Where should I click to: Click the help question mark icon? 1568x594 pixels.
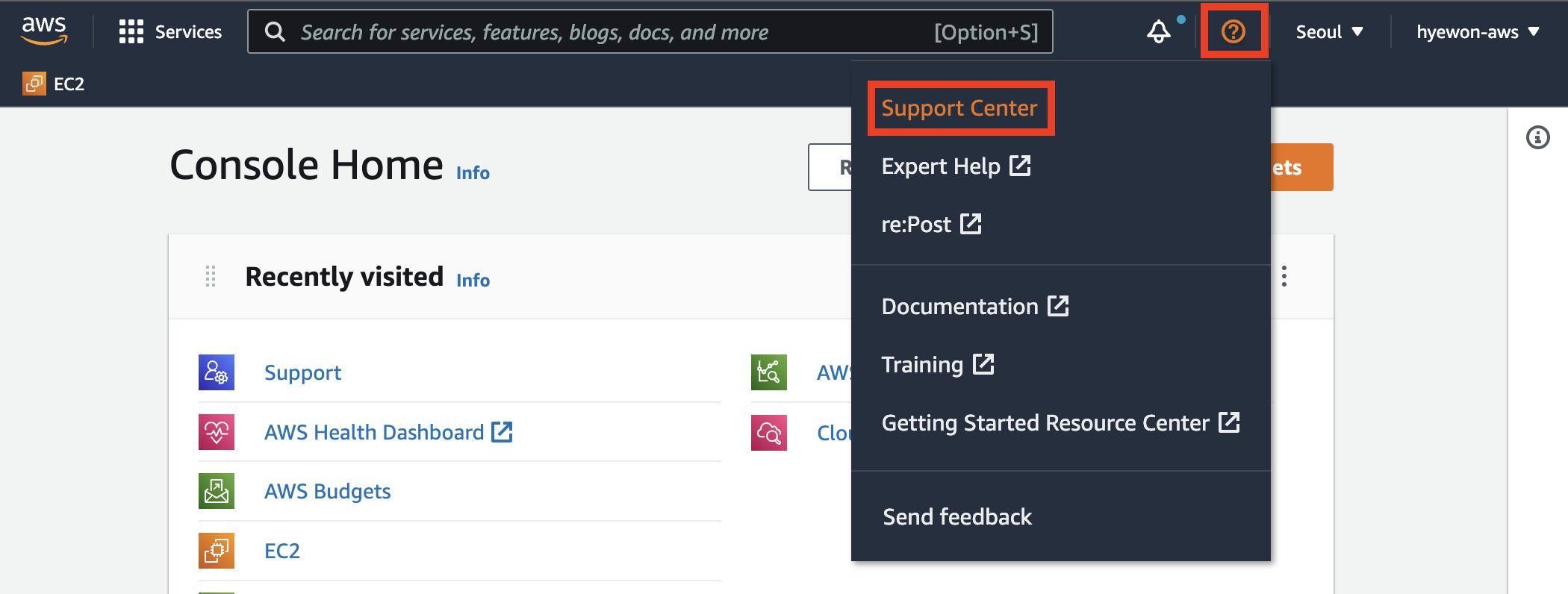coord(1233,31)
